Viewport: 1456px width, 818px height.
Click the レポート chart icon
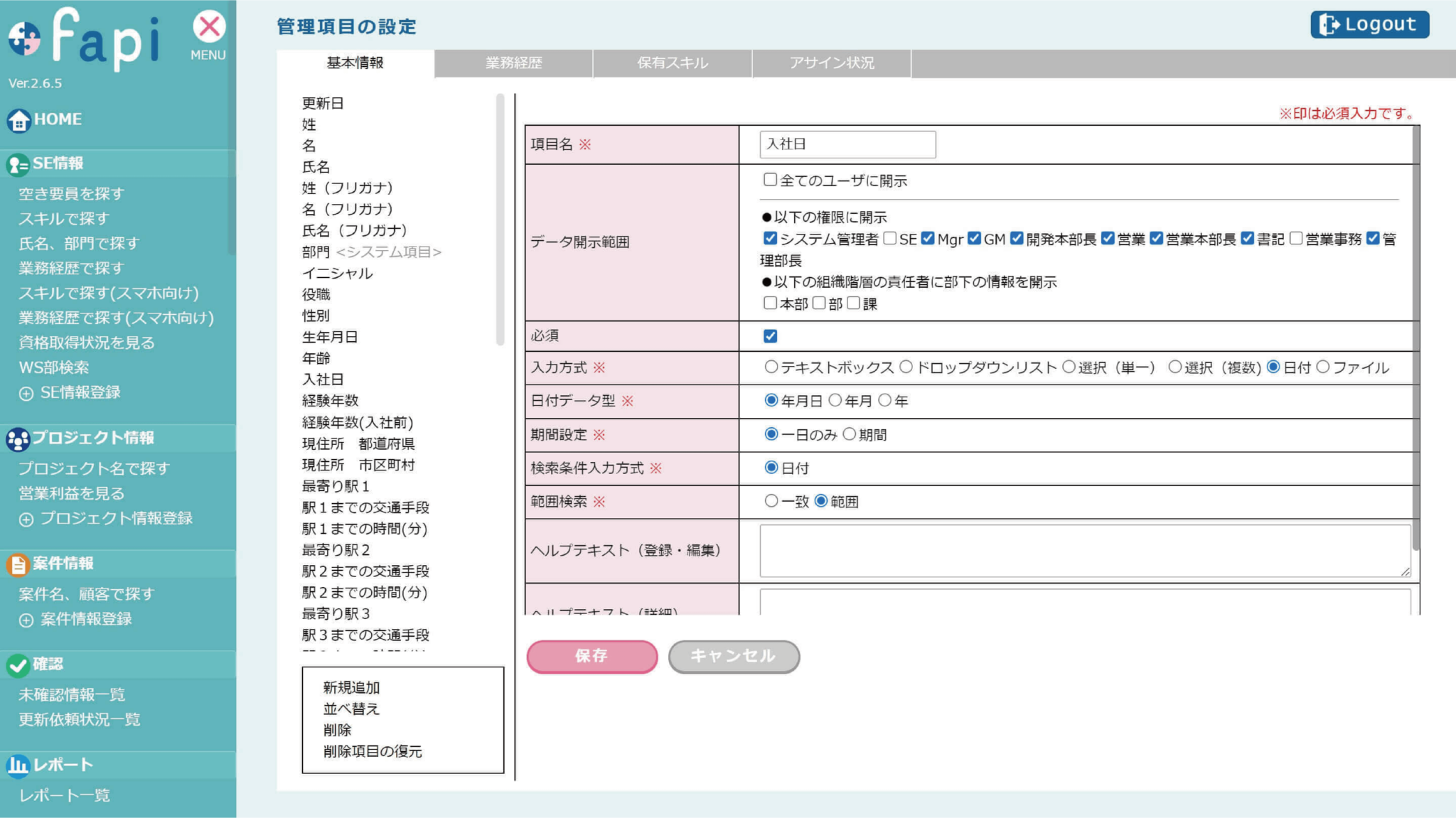pyautogui.click(x=17, y=765)
